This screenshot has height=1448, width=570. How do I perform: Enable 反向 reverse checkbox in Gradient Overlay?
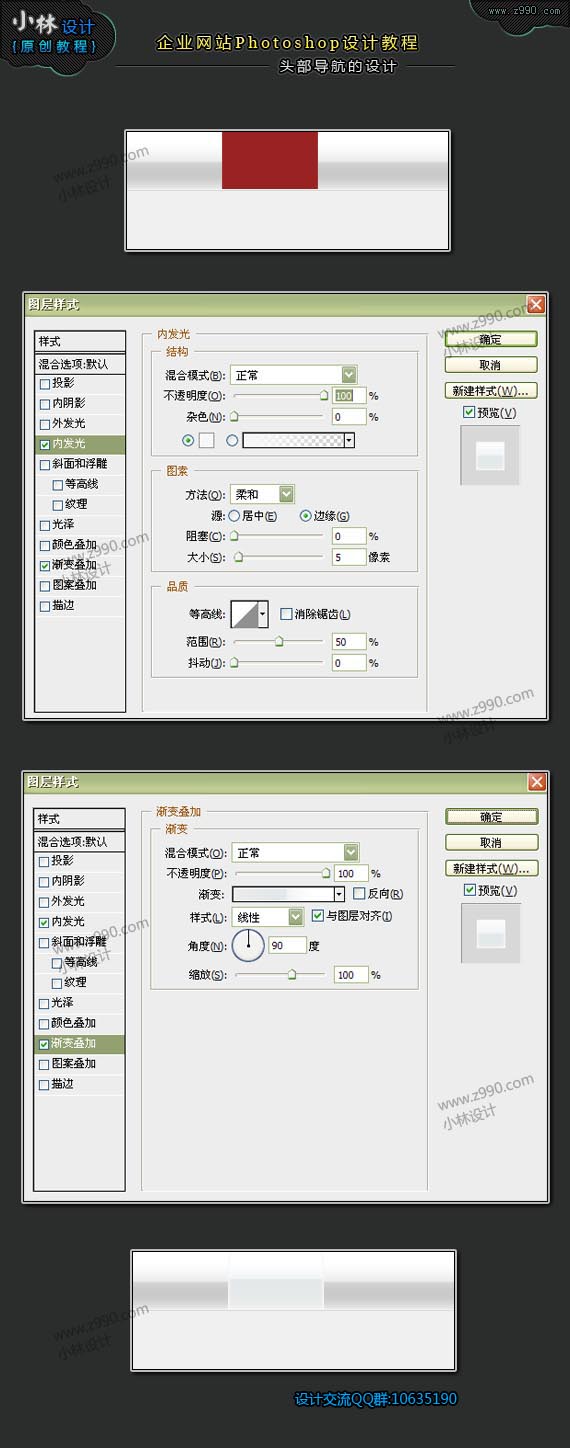[359, 894]
